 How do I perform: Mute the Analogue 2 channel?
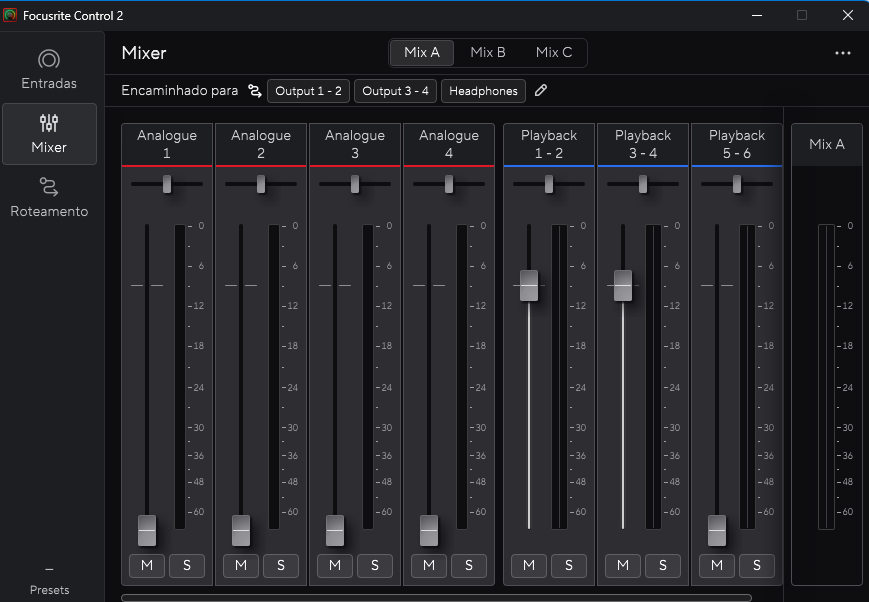241,565
